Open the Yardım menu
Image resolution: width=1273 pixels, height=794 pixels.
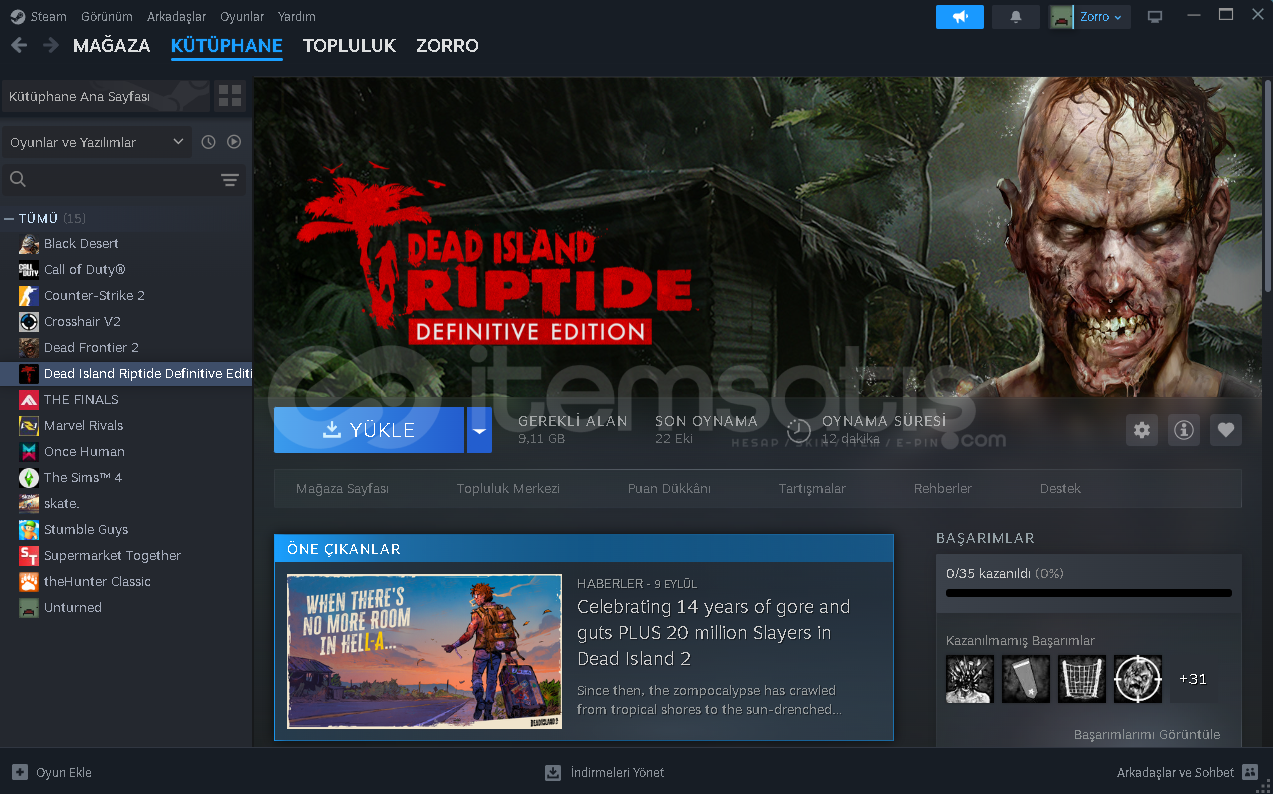click(x=297, y=17)
